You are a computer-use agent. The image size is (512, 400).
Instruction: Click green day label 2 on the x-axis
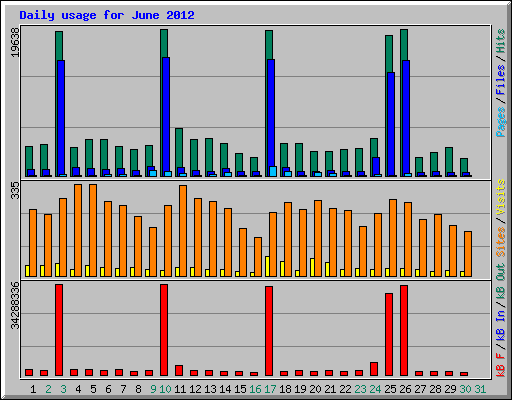pyautogui.click(x=48, y=389)
